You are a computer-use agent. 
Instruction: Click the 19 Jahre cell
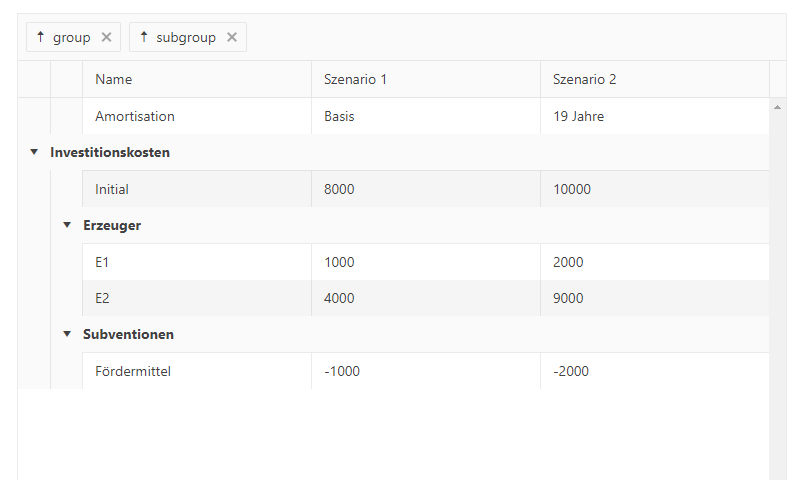(578, 116)
